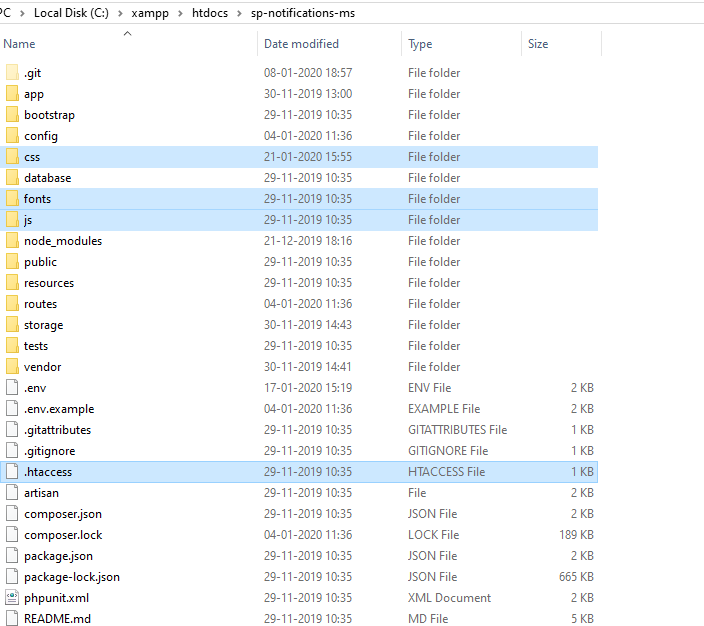Select the node_modules folder icon

12,241
